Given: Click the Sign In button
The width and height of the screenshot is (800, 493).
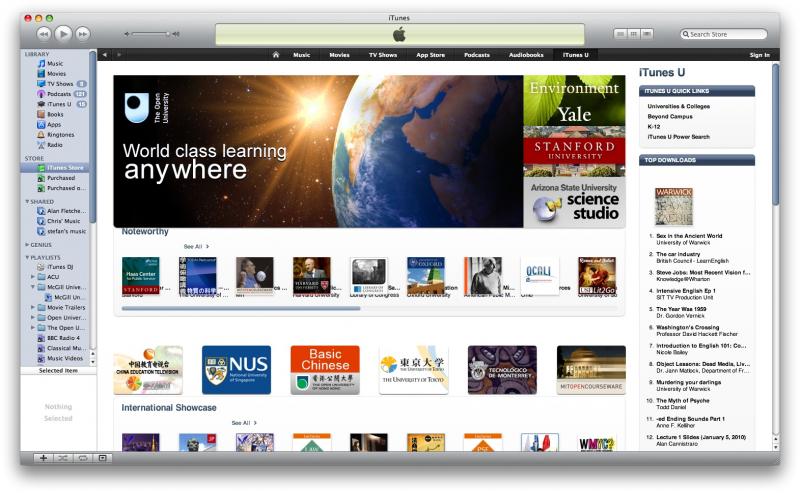Looking at the screenshot, I should coord(759,55).
